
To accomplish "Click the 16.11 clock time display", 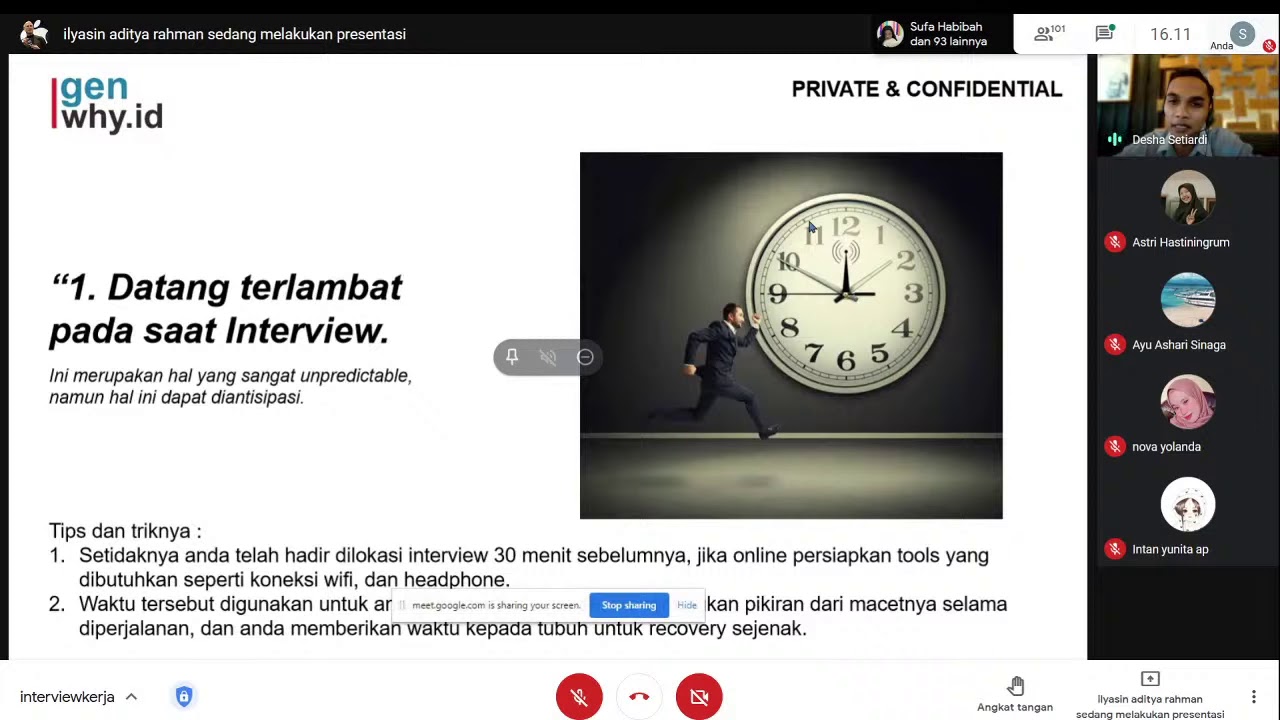I will pos(1170,34).
